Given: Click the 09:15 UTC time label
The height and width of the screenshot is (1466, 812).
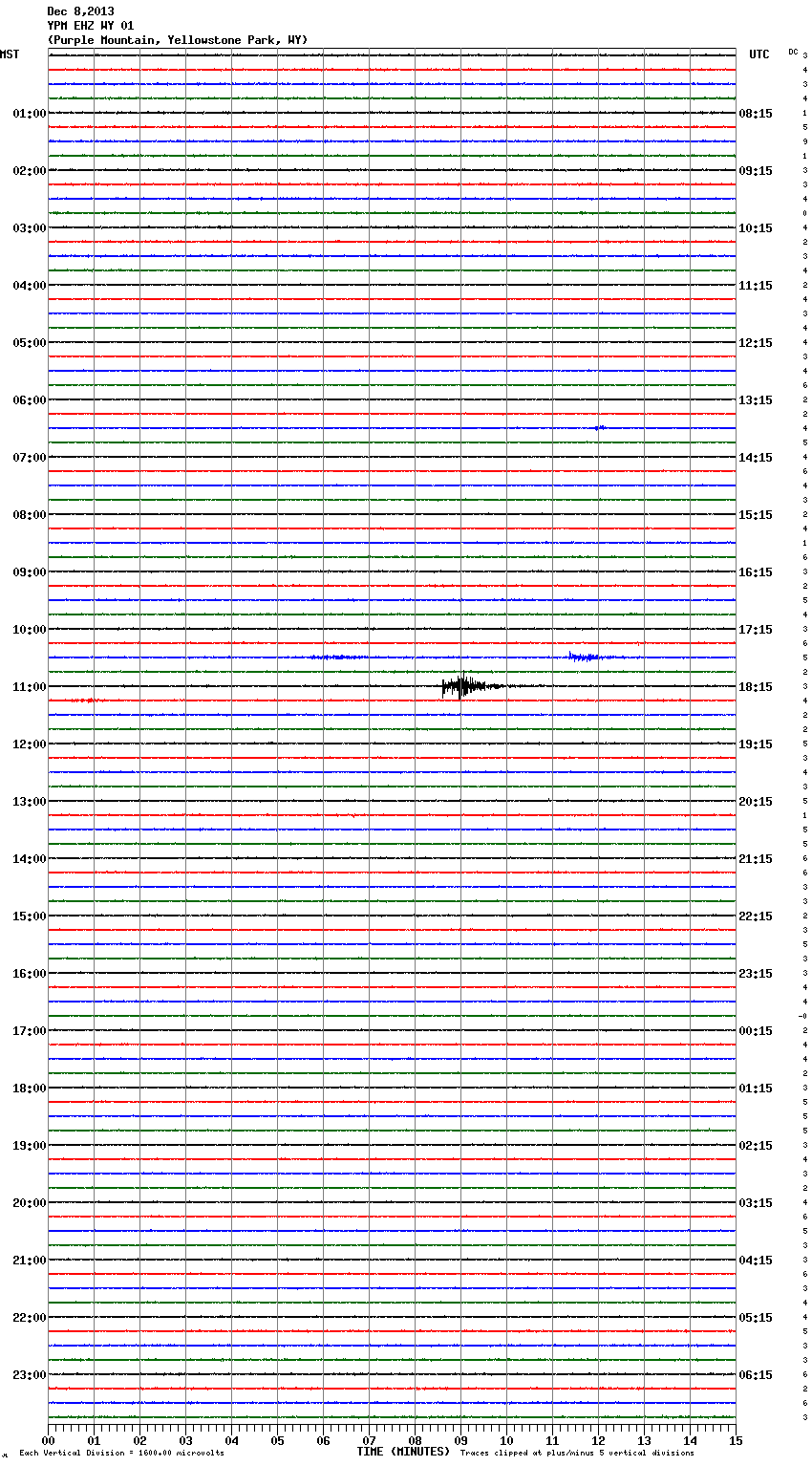Looking at the screenshot, I should pos(756,171).
